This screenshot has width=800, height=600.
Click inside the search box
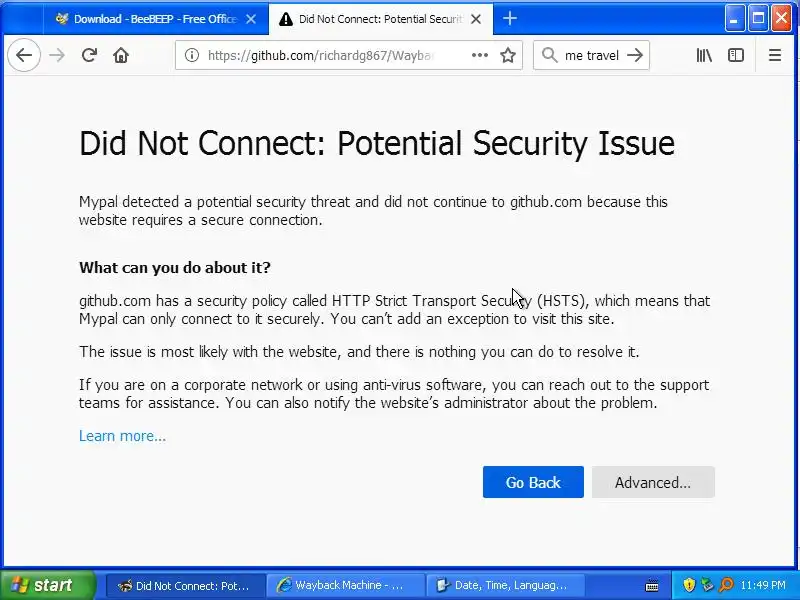(590, 56)
